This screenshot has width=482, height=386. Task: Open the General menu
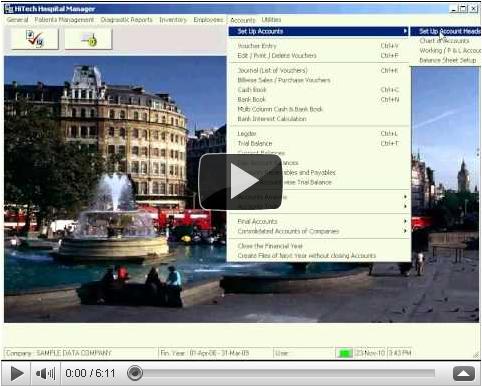[18, 20]
